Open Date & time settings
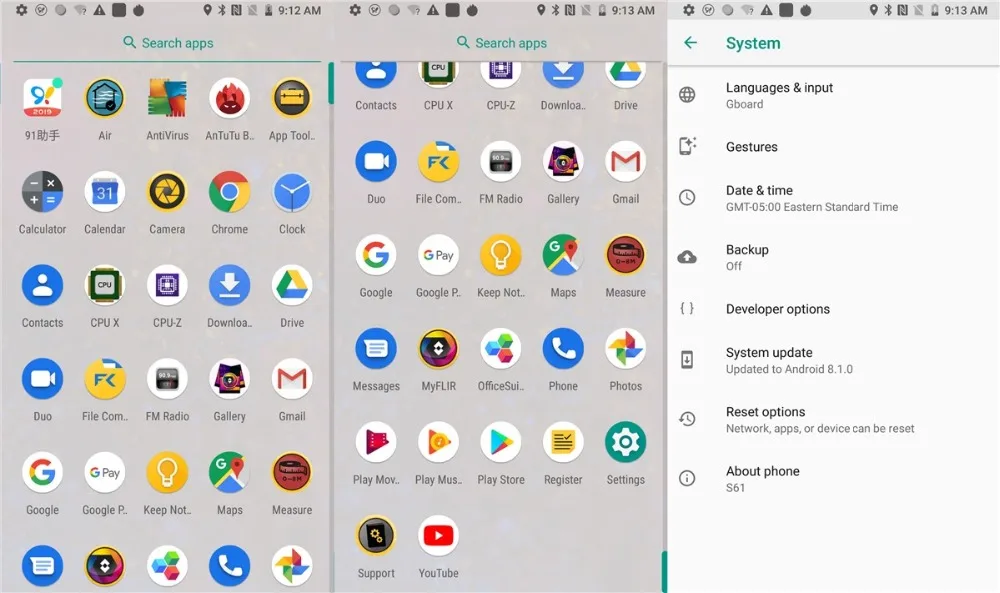The width and height of the screenshot is (1000, 593). click(834, 198)
